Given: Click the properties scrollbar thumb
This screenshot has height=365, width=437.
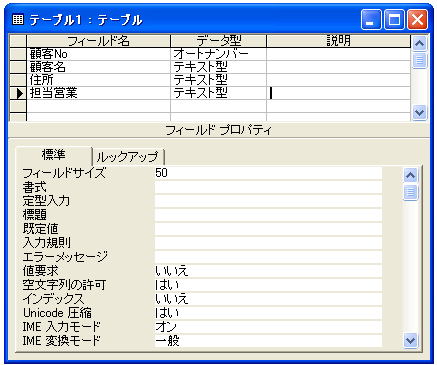Looking at the screenshot, I should 410,192.
